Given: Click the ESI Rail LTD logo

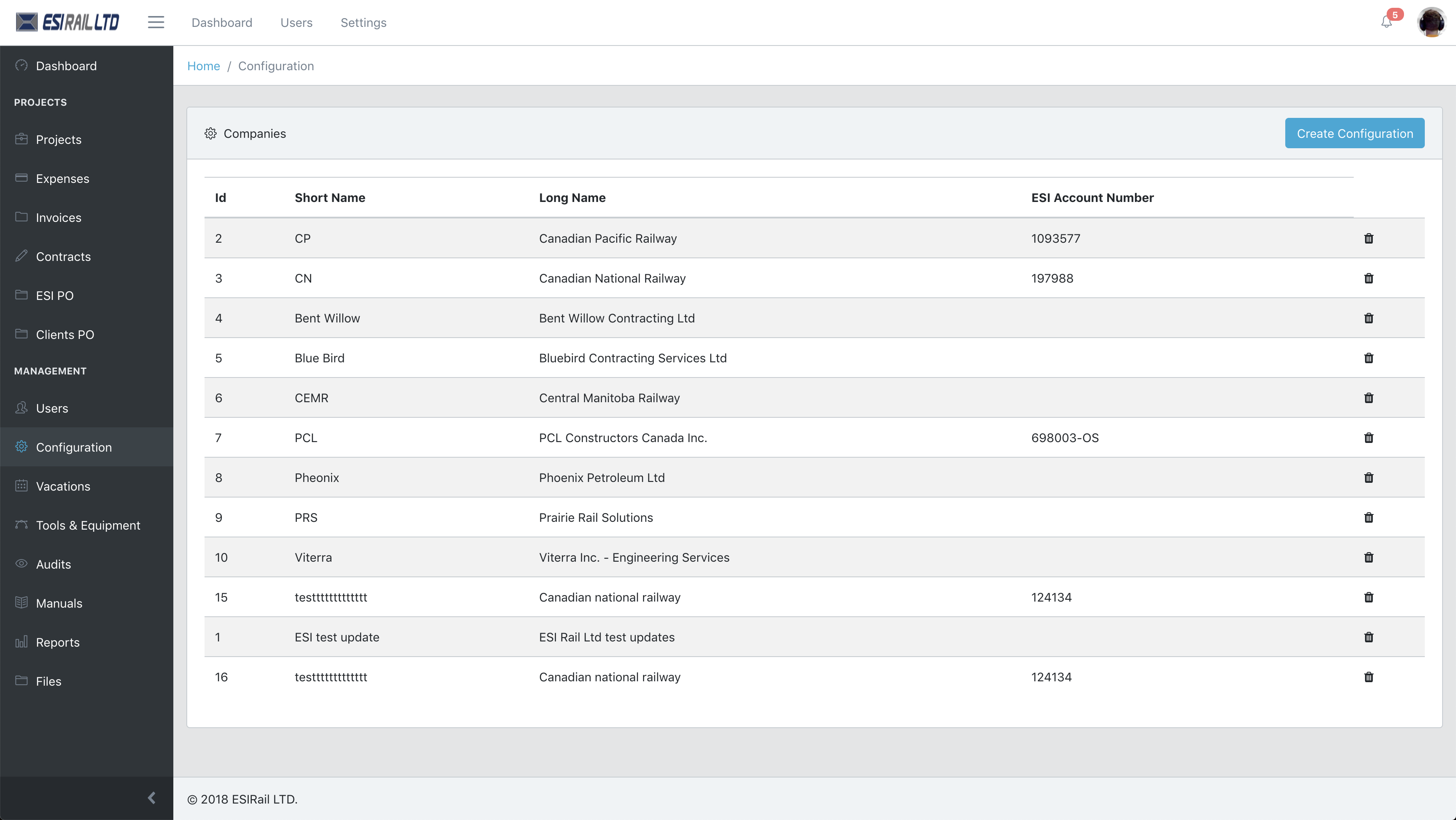Looking at the screenshot, I should (67, 23).
